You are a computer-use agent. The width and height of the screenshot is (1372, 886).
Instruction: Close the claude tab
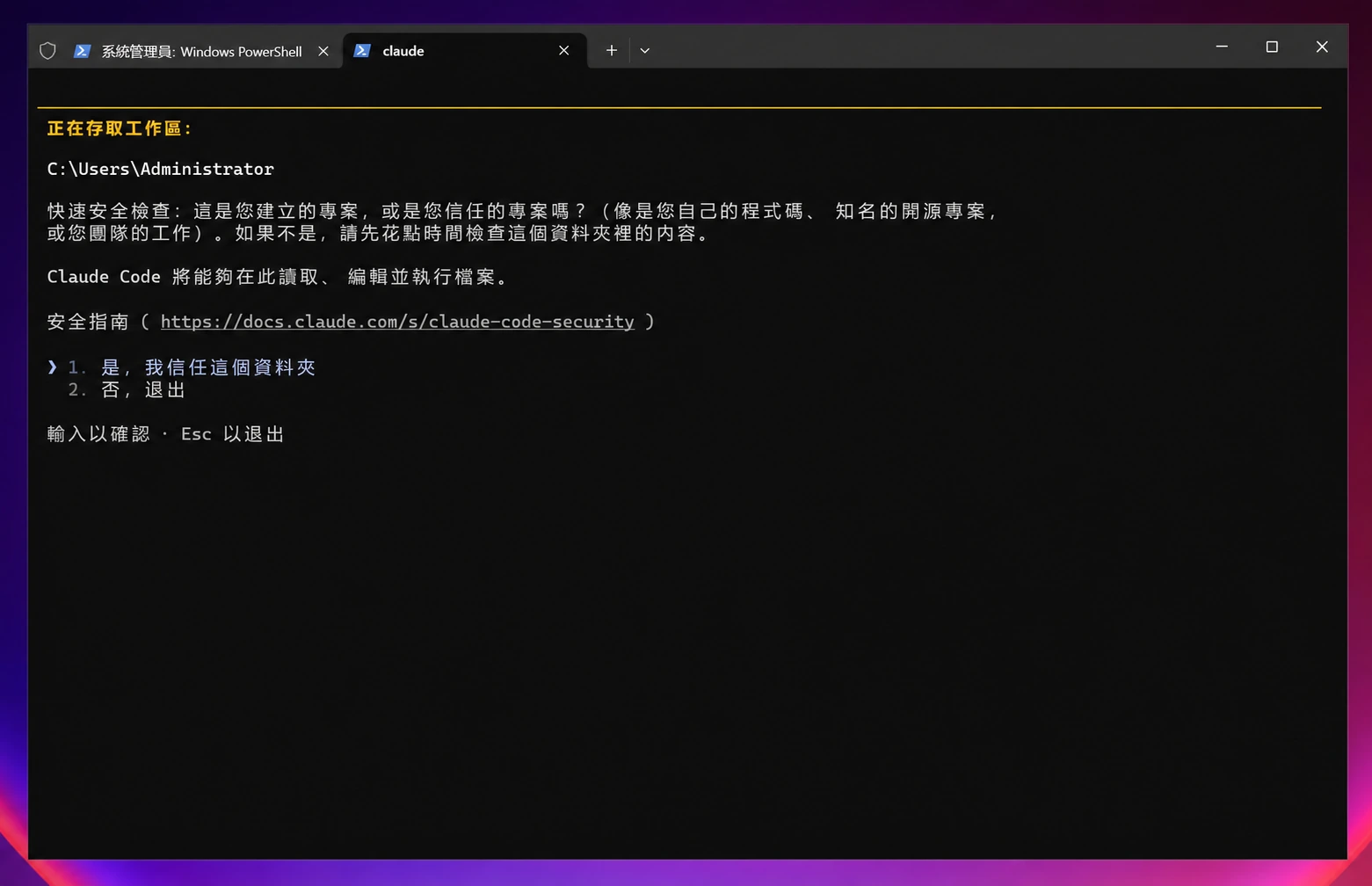tap(564, 51)
